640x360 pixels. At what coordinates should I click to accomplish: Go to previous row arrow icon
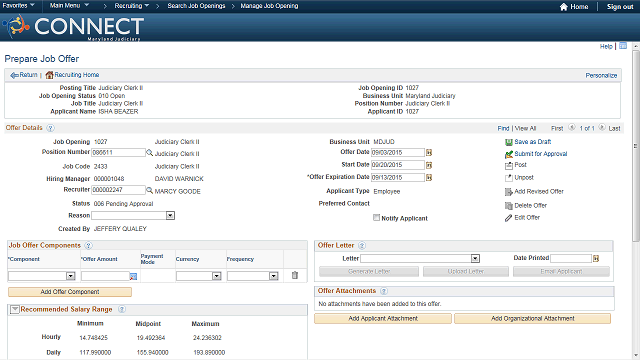point(572,128)
